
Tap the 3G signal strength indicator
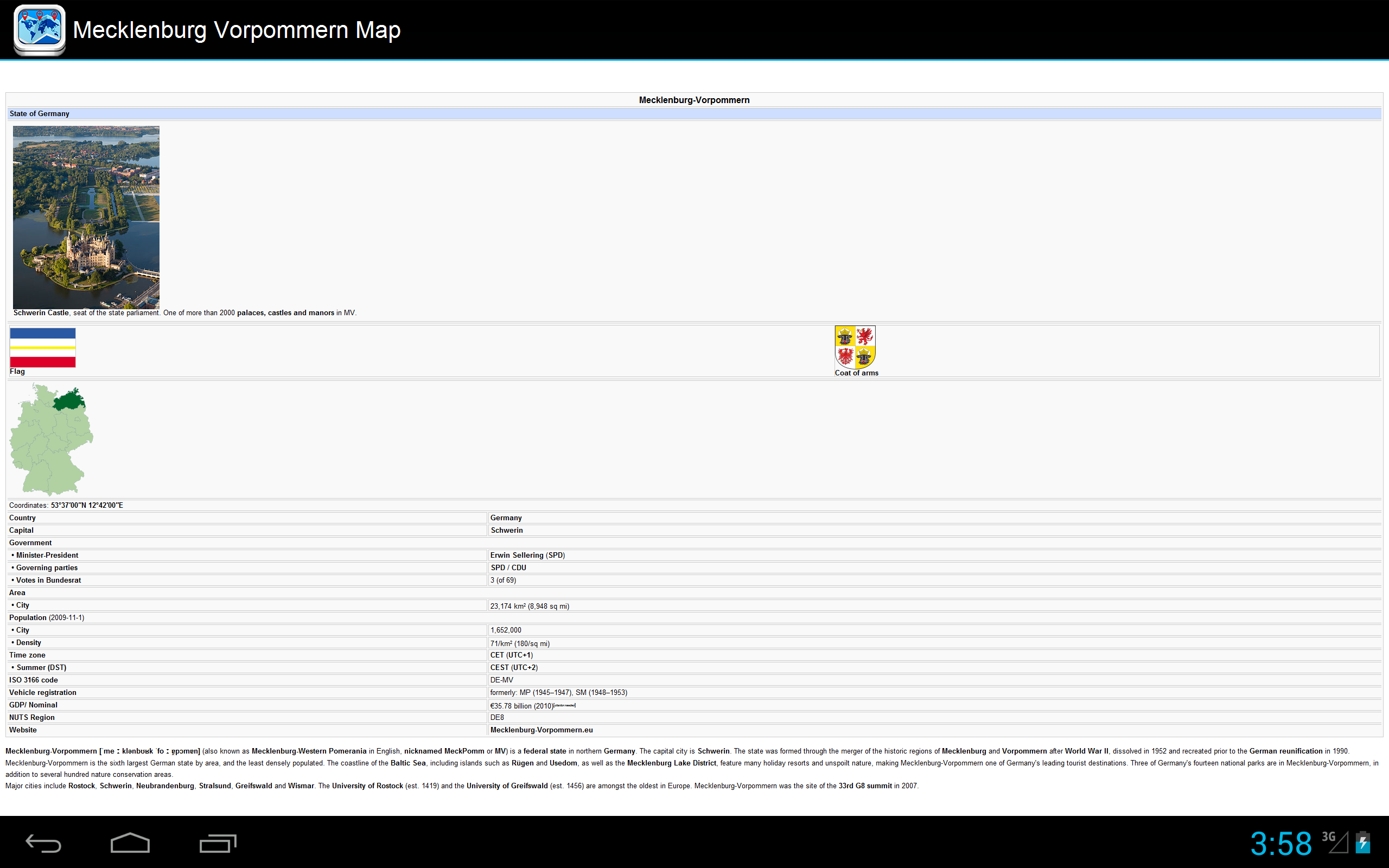pyautogui.click(x=1335, y=842)
